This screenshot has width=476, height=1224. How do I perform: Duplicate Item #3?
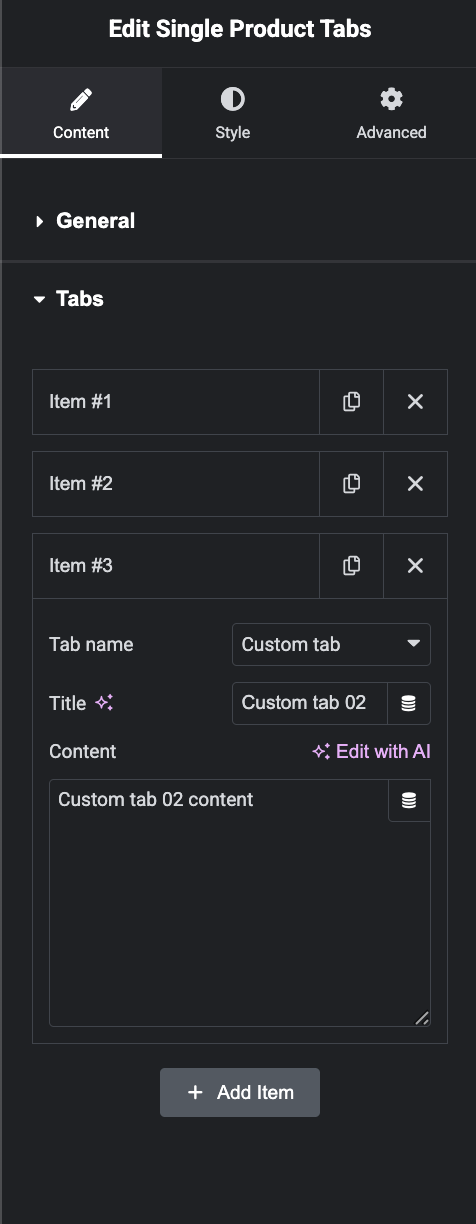[x=351, y=566]
